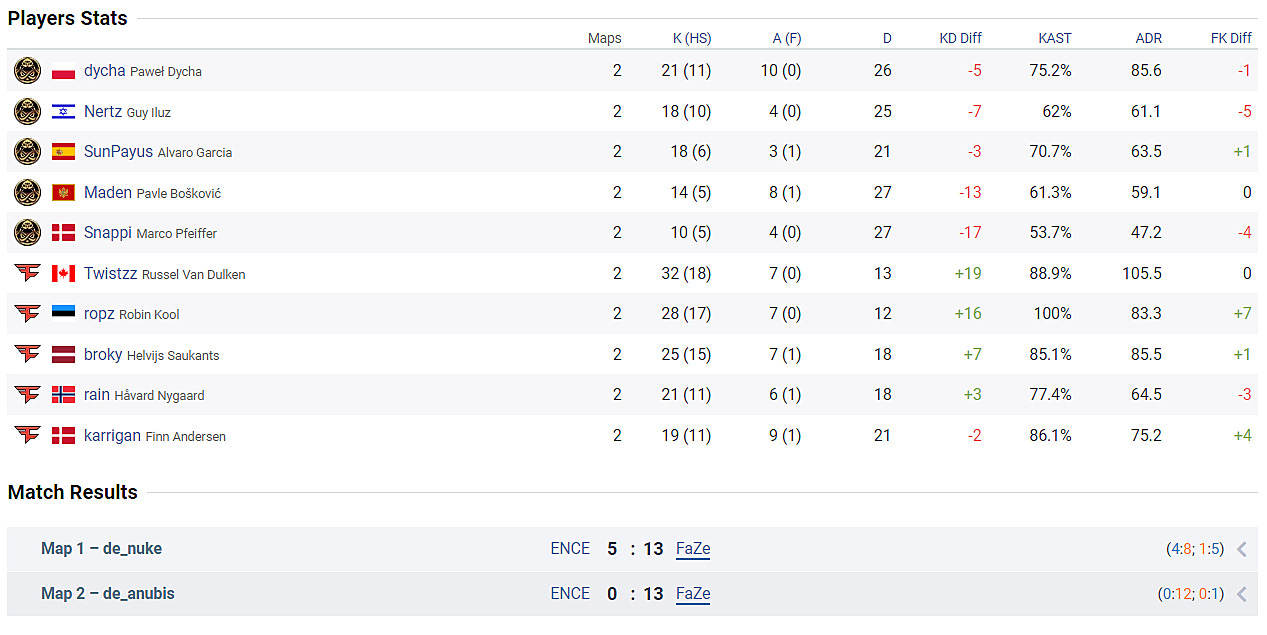The width and height of the screenshot is (1267, 635).
Task: Follow the FaZe link in Map 2 result
Action: [692, 593]
